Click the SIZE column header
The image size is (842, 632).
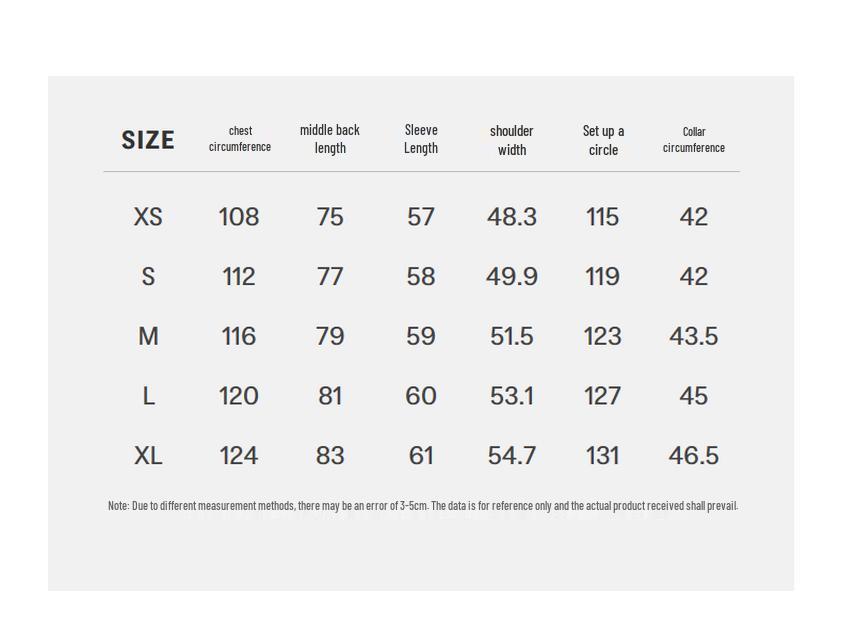coord(148,140)
